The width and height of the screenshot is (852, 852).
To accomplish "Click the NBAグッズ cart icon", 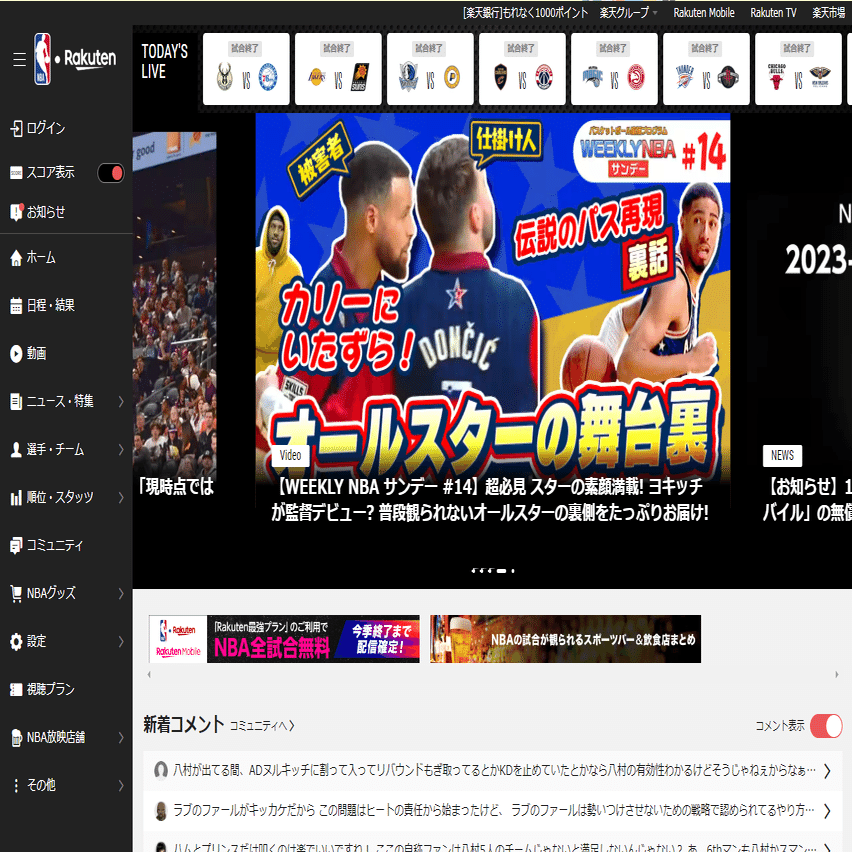I will 16,593.
